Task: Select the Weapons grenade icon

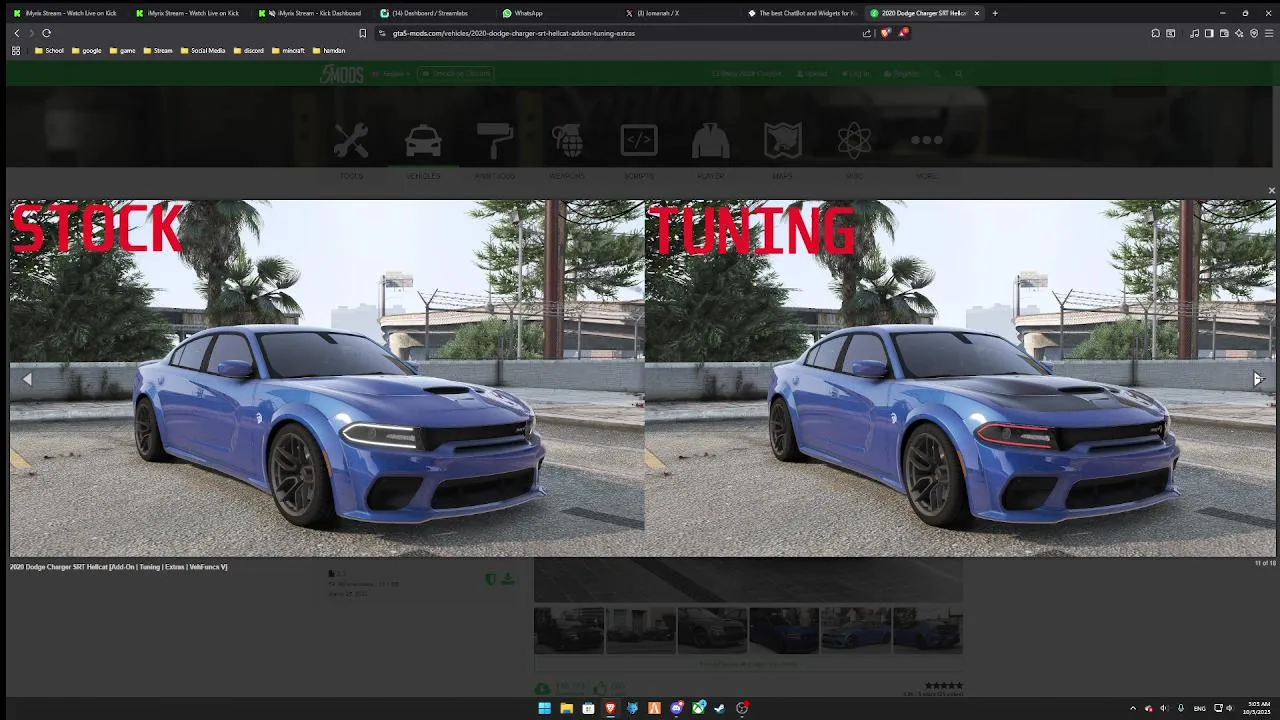Action: point(567,141)
